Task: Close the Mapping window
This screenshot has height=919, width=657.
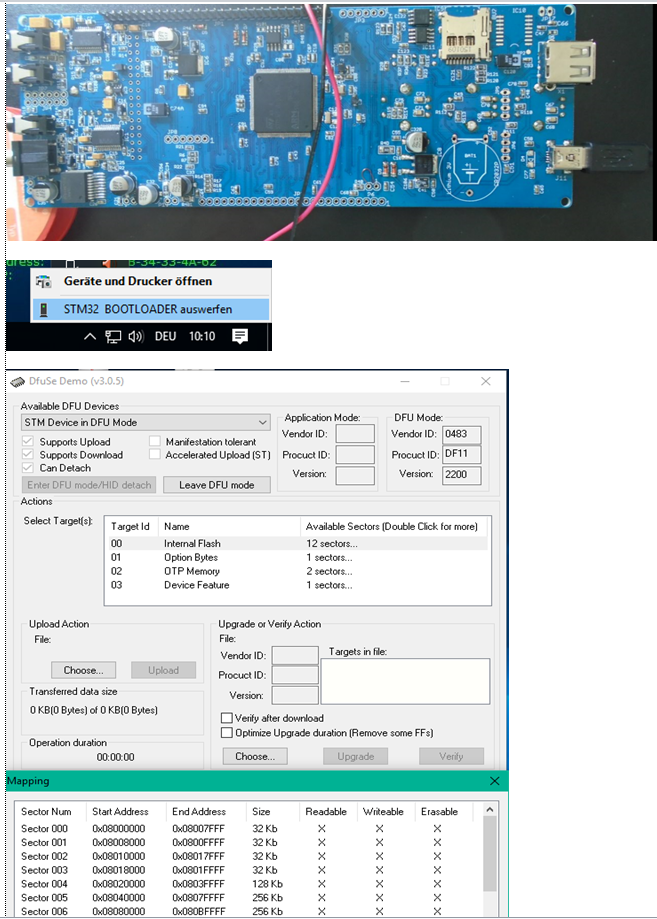Action: [495, 781]
